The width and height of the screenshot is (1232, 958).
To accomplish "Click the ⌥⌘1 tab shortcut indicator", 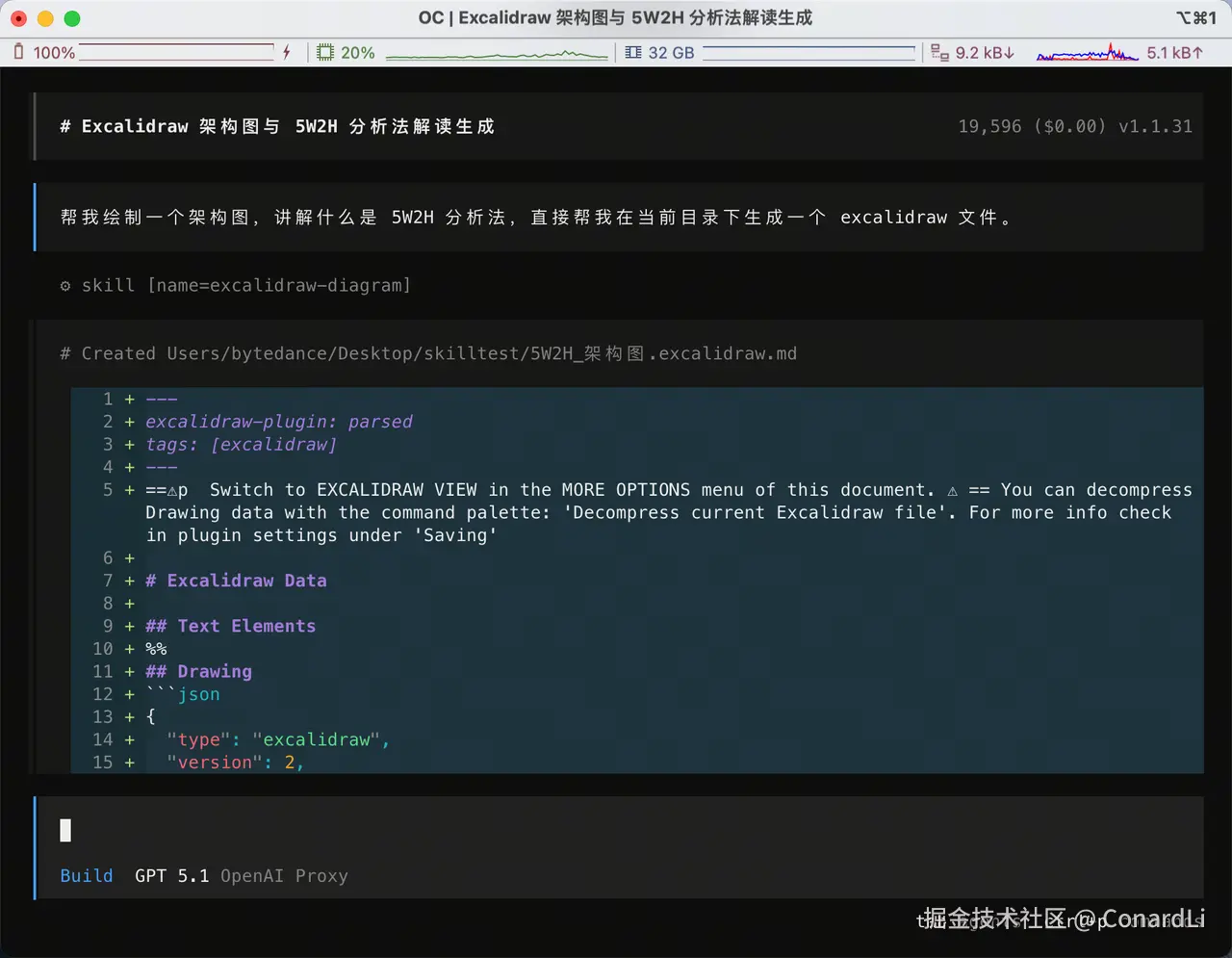I will point(1196,17).
